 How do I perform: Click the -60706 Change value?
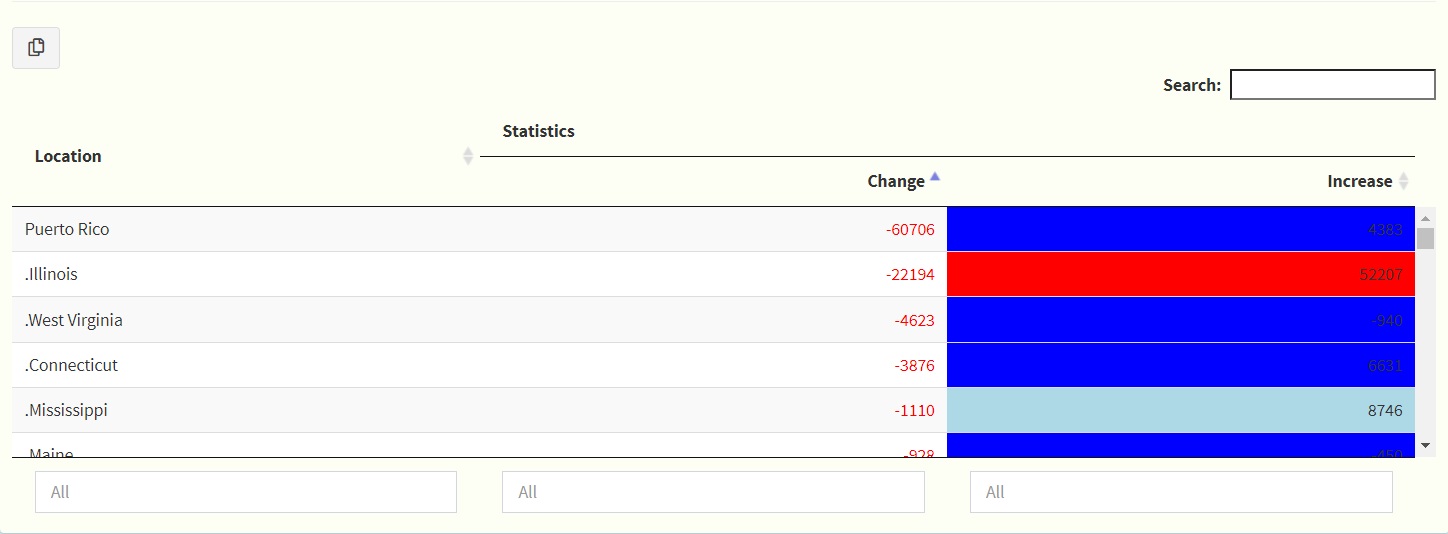click(910, 229)
